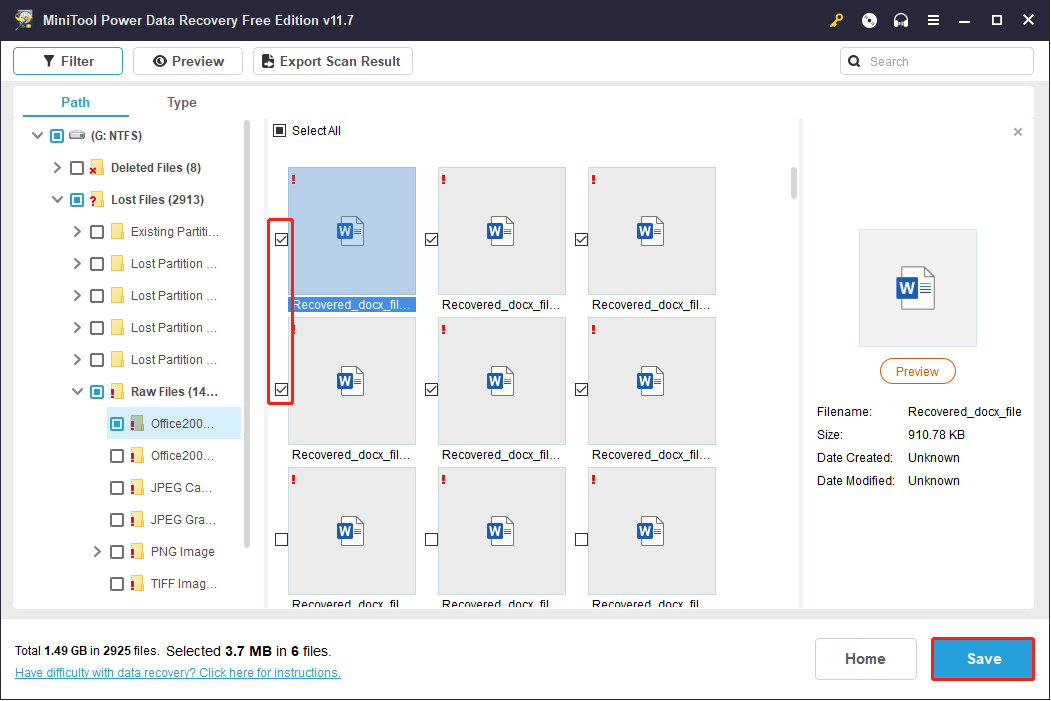Open the data recovery instructions link
This screenshot has width=1051, height=701.
point(177,672)
